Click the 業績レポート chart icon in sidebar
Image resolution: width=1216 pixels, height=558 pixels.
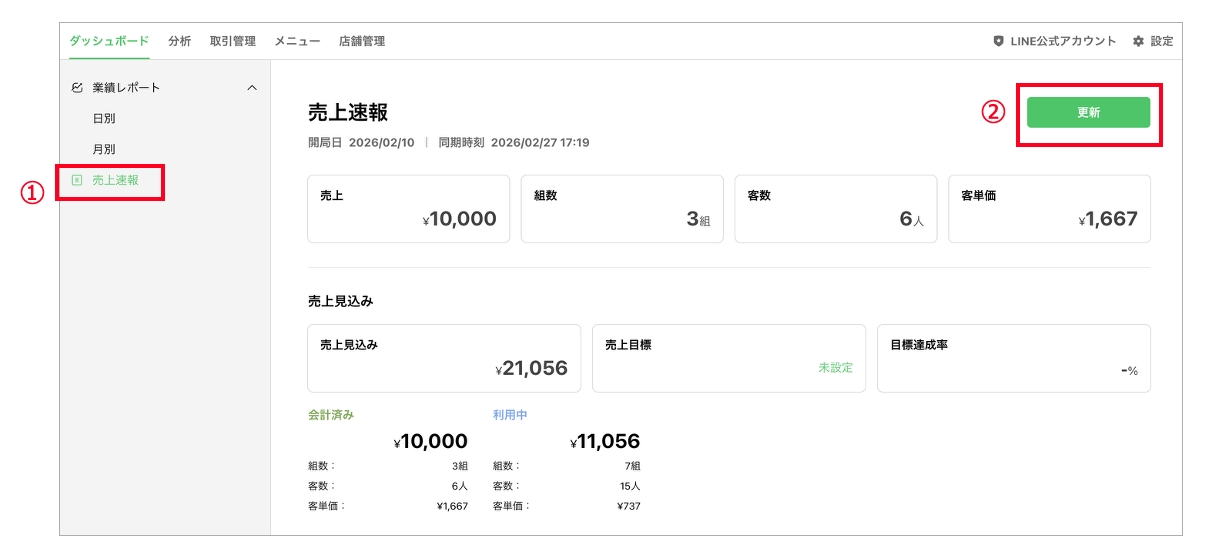coord(78,88)
